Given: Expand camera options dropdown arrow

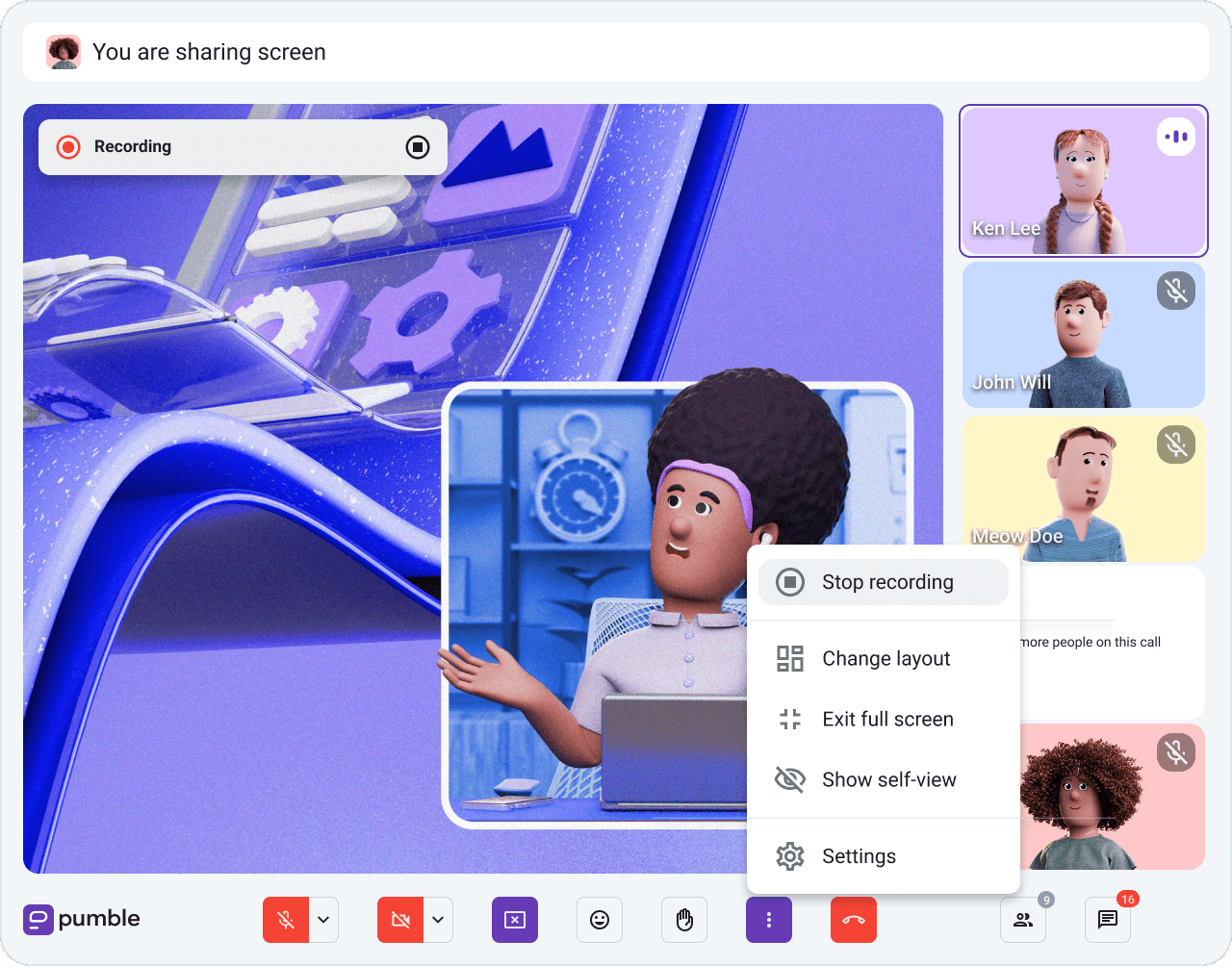Looking at the screenshot, I should coord(438,920).
